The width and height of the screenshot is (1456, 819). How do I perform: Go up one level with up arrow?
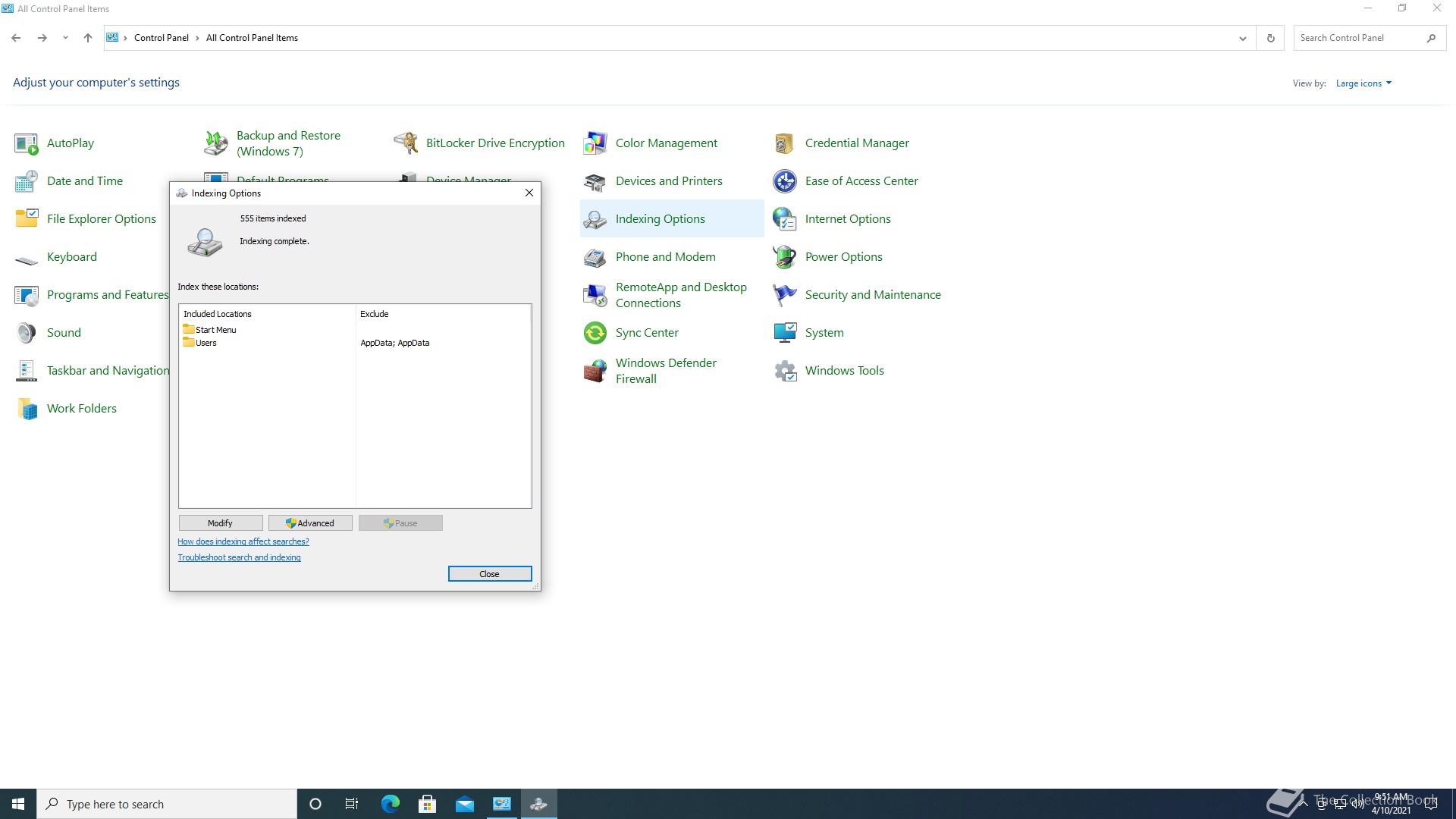pyautogui.click(x=88, y=38)
